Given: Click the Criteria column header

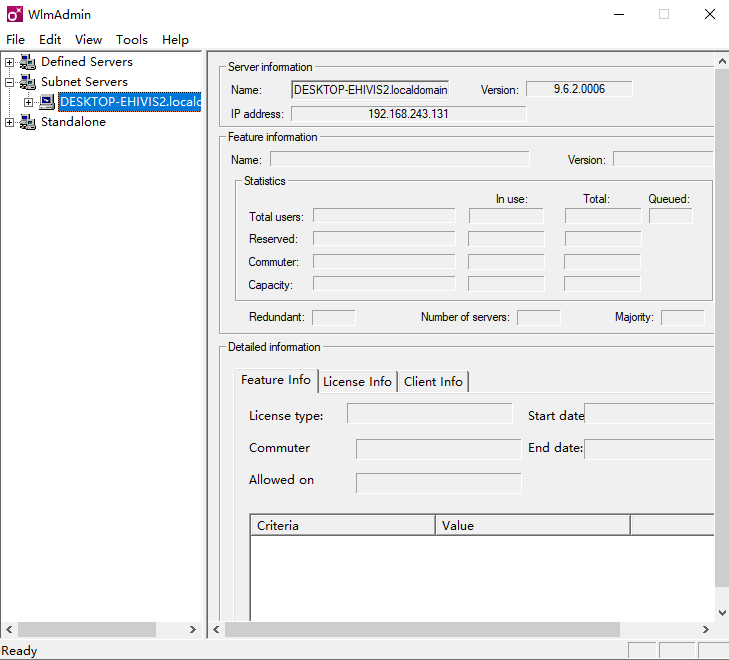Looking at the screenshot, I should pyautogui.click(x=342, y=525).
